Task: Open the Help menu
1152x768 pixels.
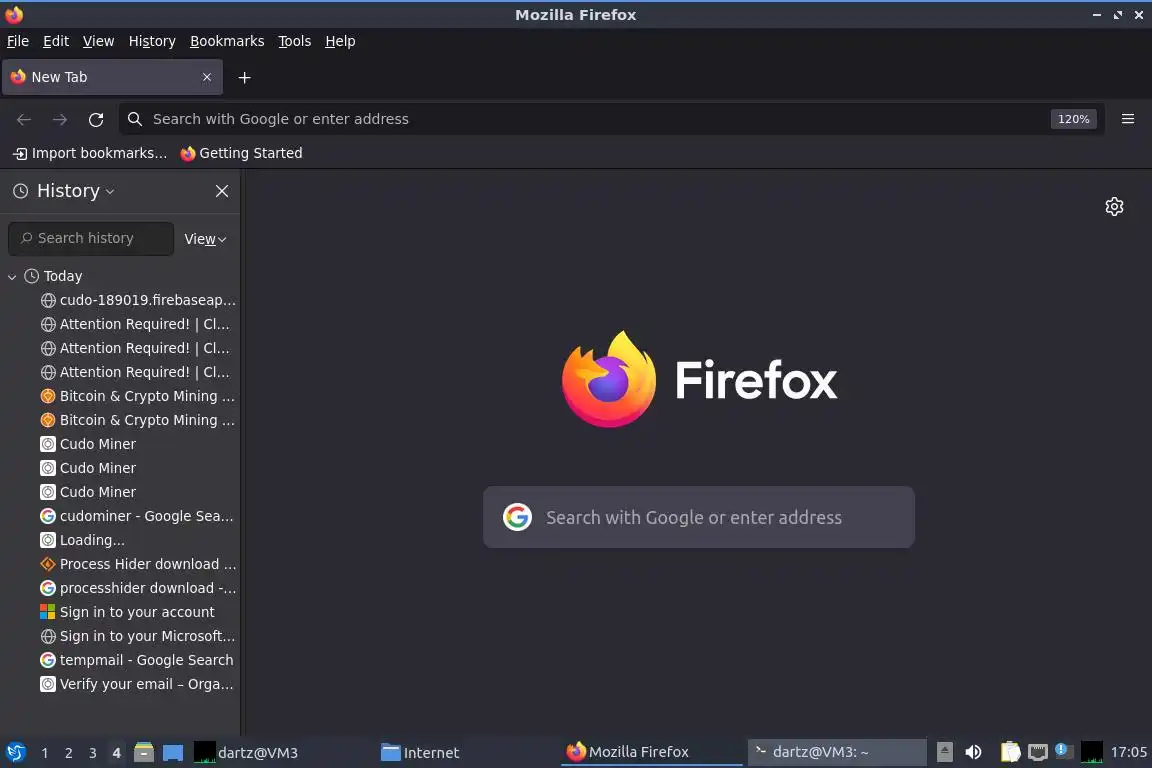Action: [x=340, y=41]
